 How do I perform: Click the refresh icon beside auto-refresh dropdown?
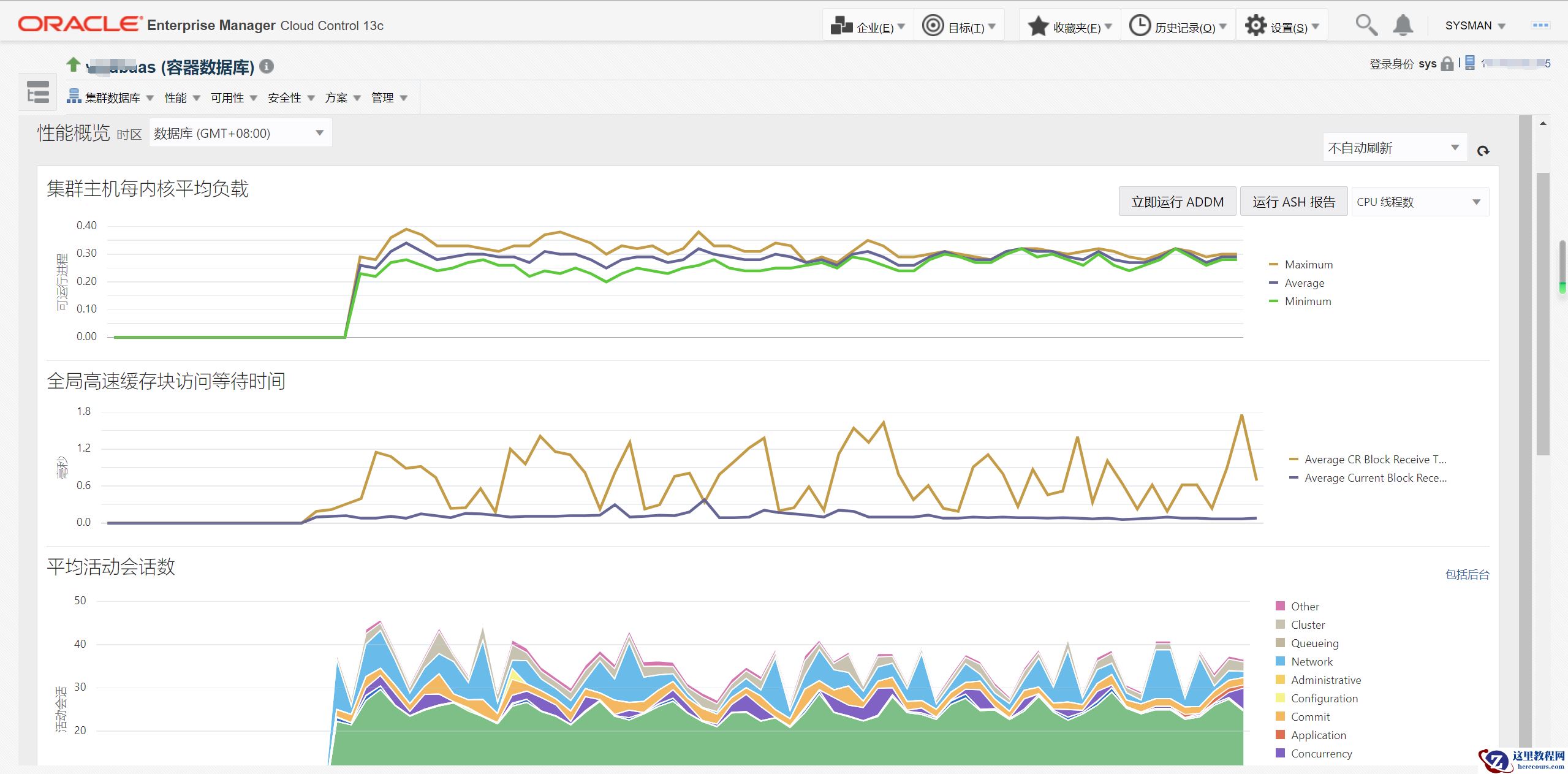tap(1483, 151)
